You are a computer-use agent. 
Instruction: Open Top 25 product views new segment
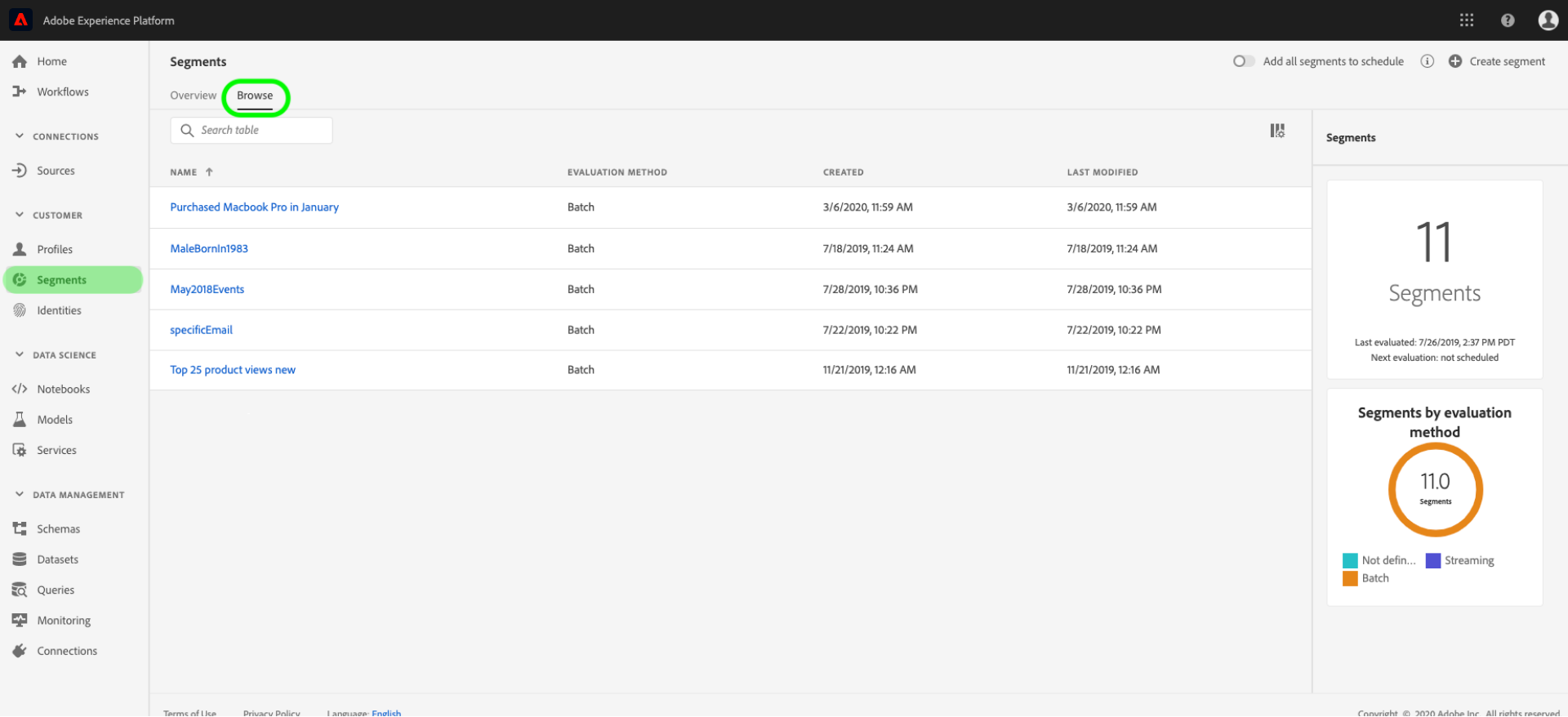[x=233, y=370]
